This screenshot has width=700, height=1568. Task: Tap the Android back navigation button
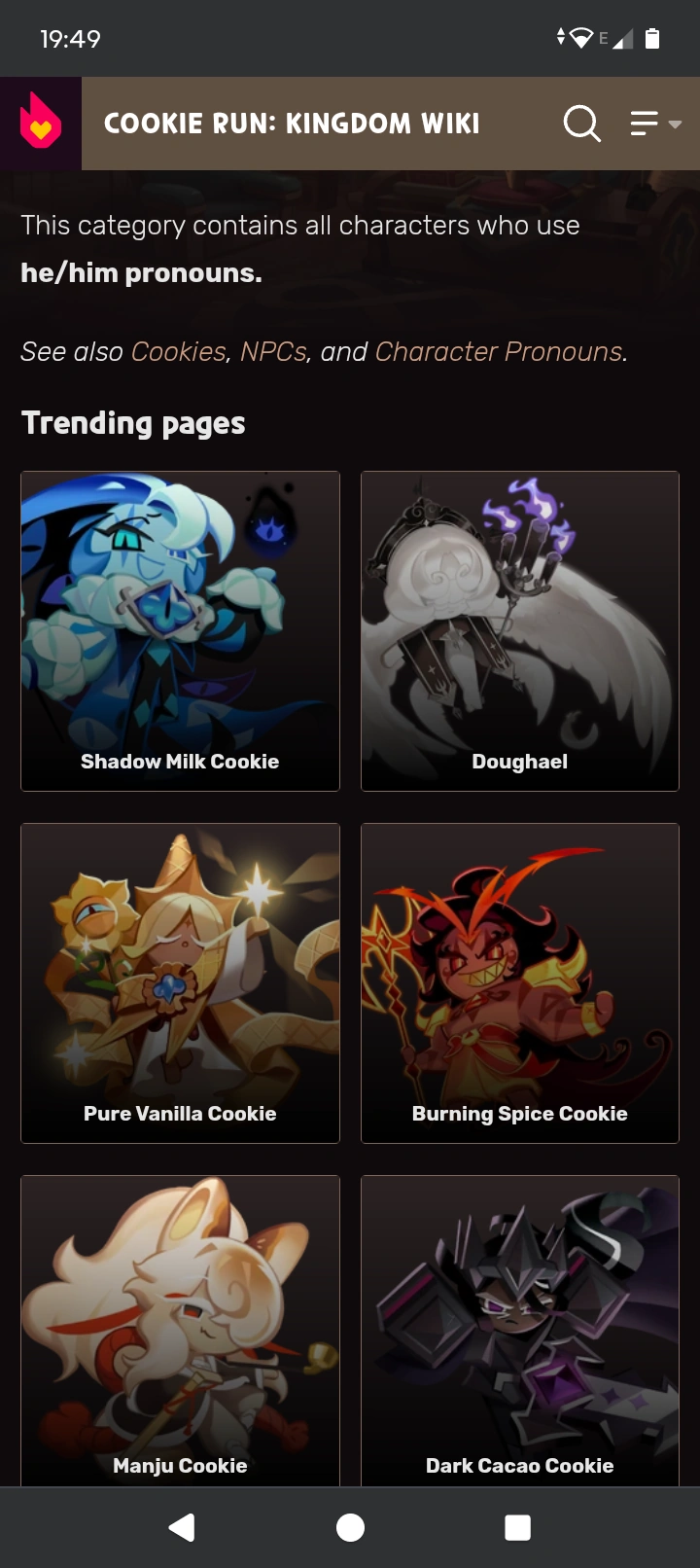pyautogui.click(x=182, y=1527)
